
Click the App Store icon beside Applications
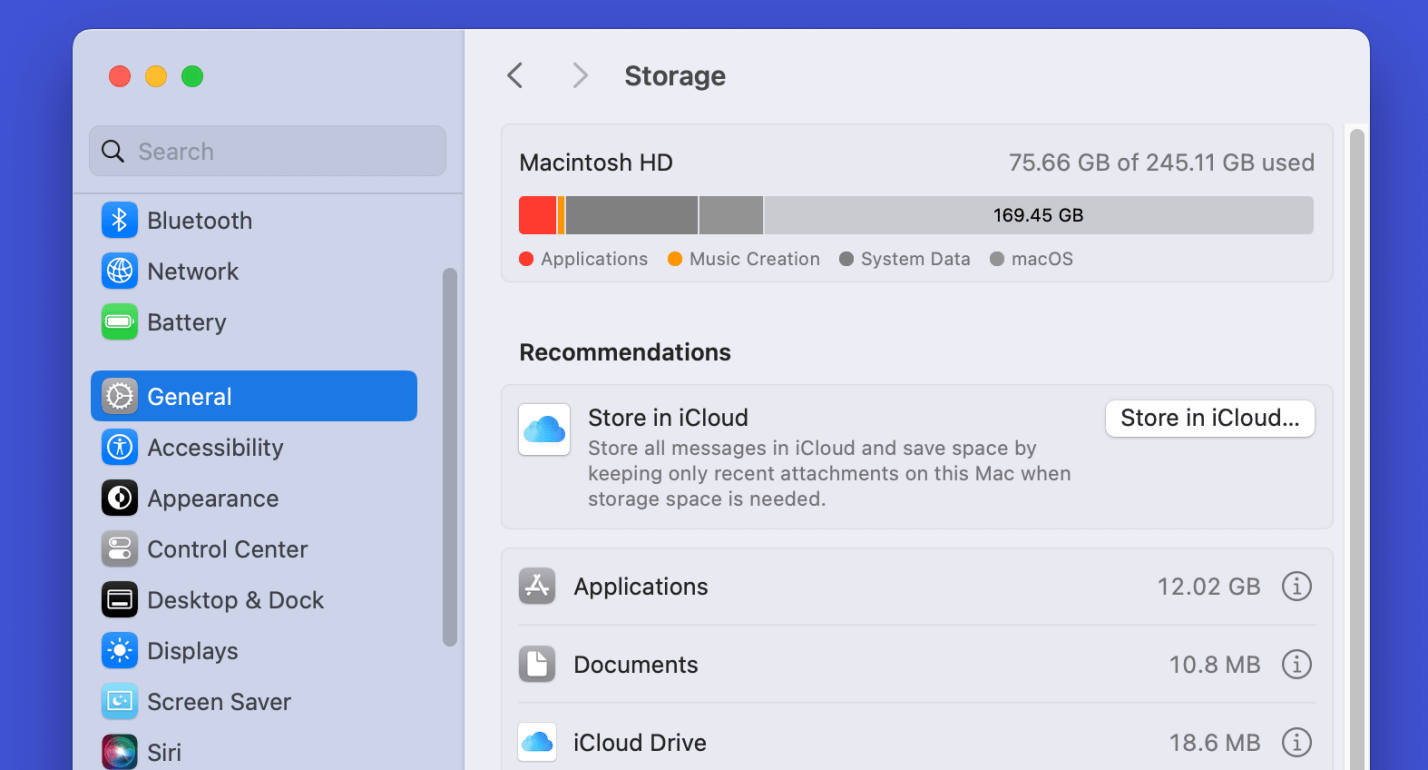tap(537, 586)
